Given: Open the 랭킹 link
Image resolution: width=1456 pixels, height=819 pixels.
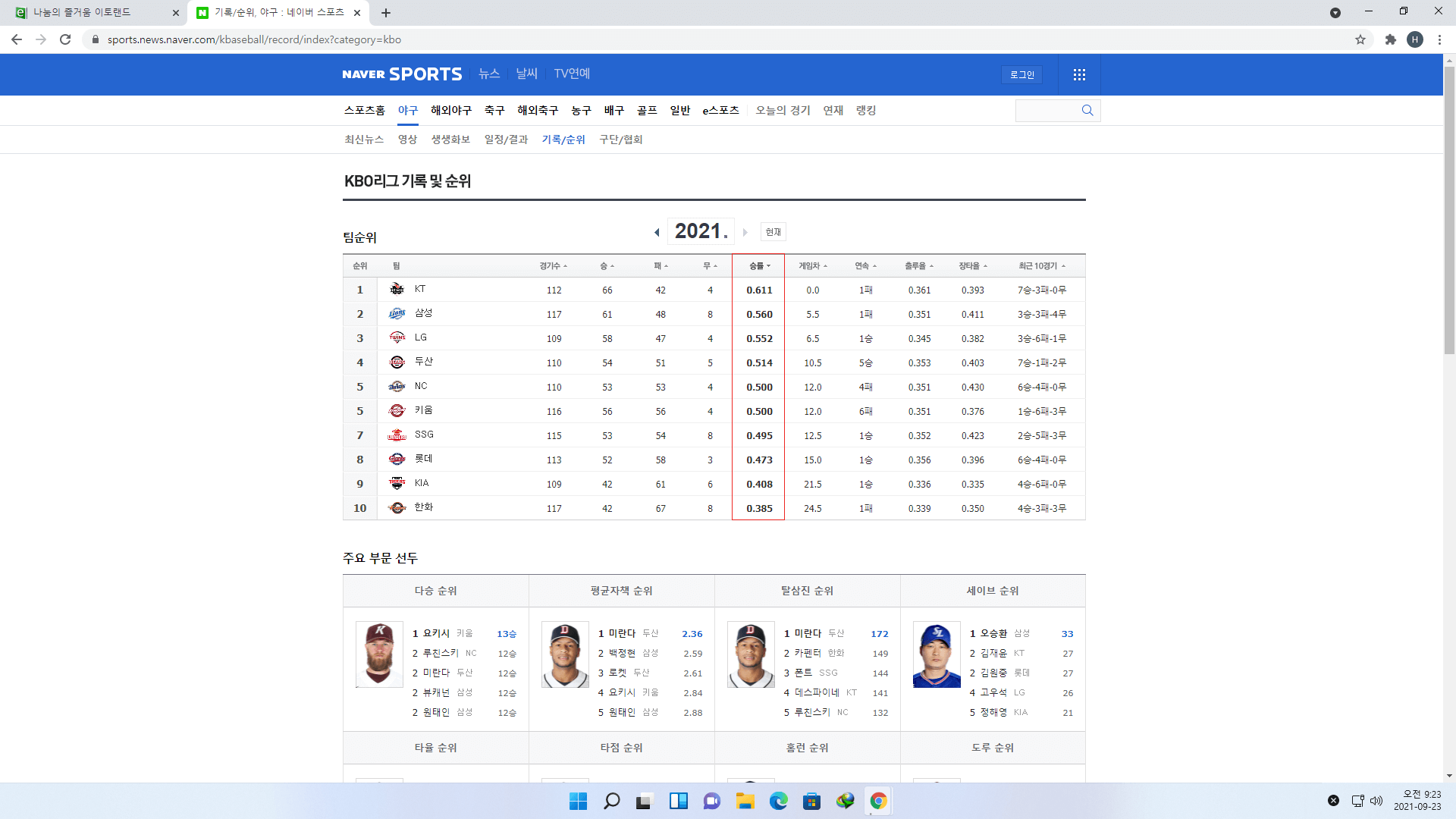Looking at the screenshot, I should (x=866, y=111).
